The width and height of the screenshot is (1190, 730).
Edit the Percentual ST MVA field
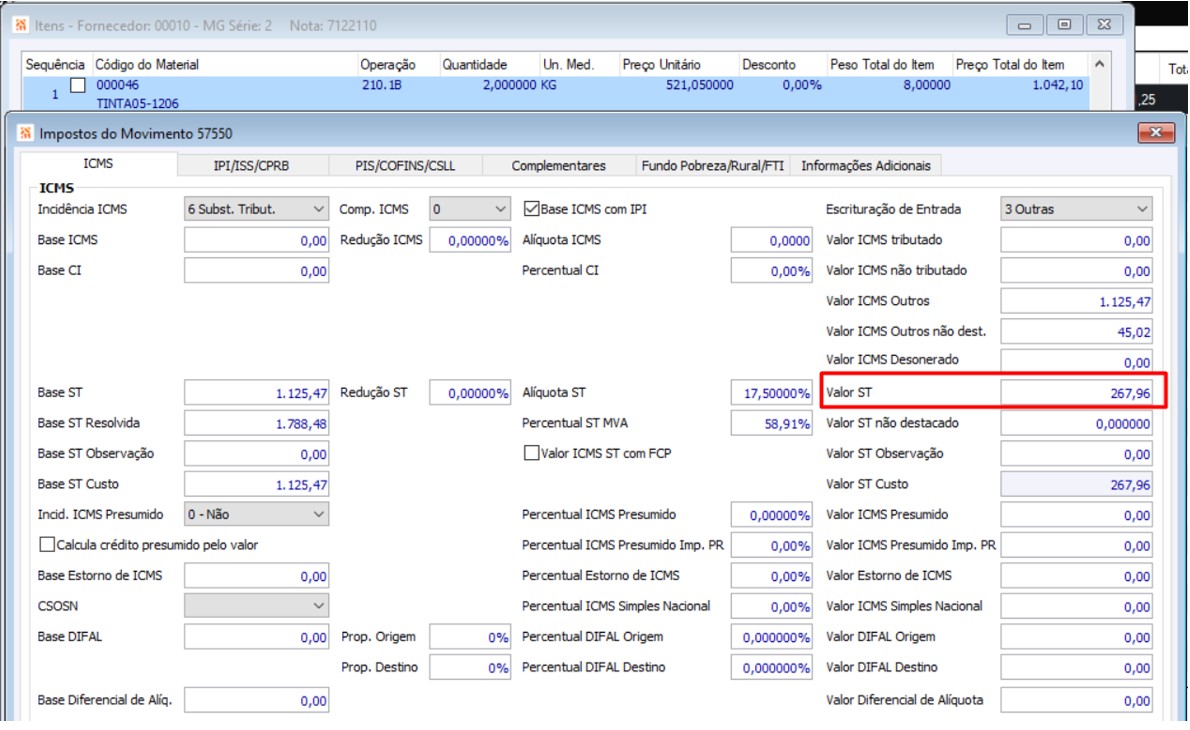[771, 423]
